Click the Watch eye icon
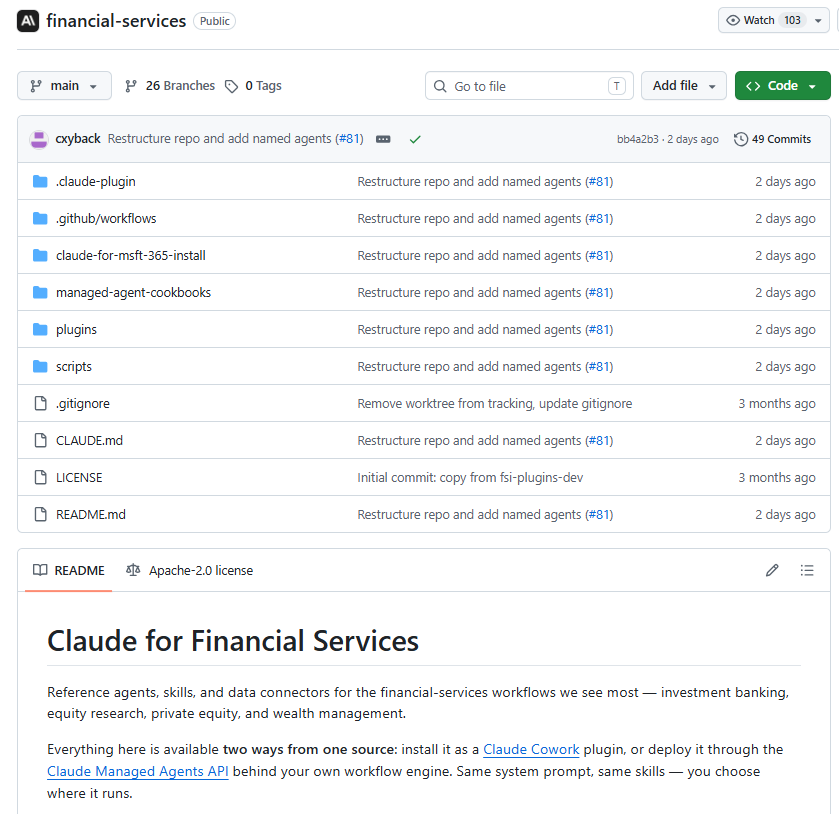Screen dimensions: 839x814 point(733,20)
